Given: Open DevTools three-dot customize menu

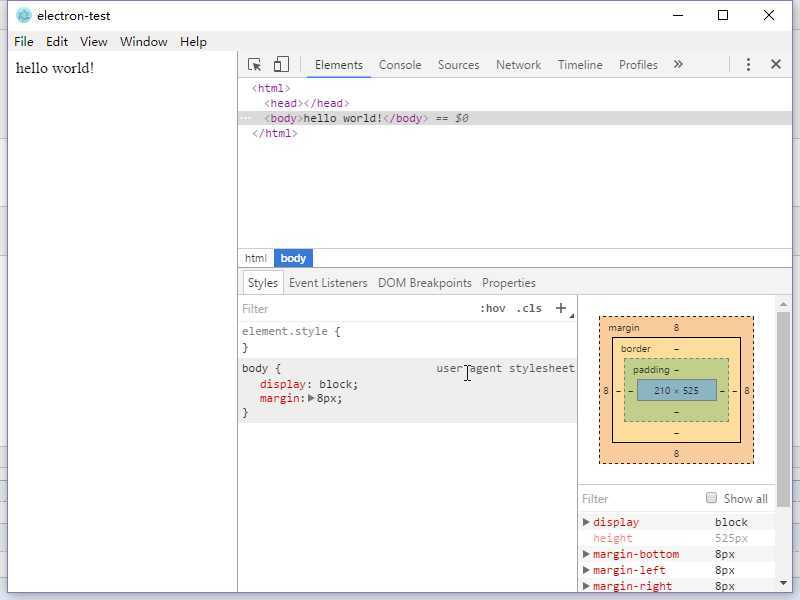Looking at the screenshot, I should pos(748,64).
